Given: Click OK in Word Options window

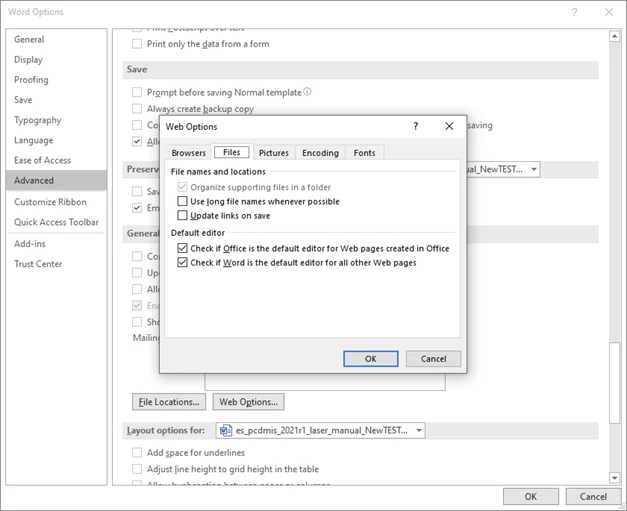Looking at the screenshot, I should 531,497.
